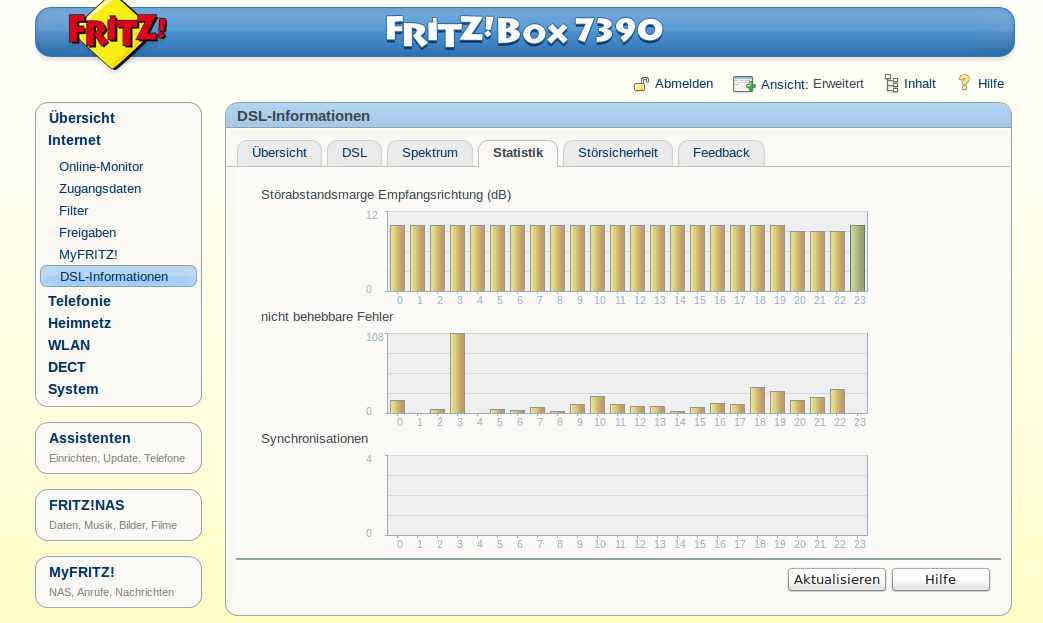Open the Assistenten panel
This screenshot has height=623, width=1043.
(118, 448)
